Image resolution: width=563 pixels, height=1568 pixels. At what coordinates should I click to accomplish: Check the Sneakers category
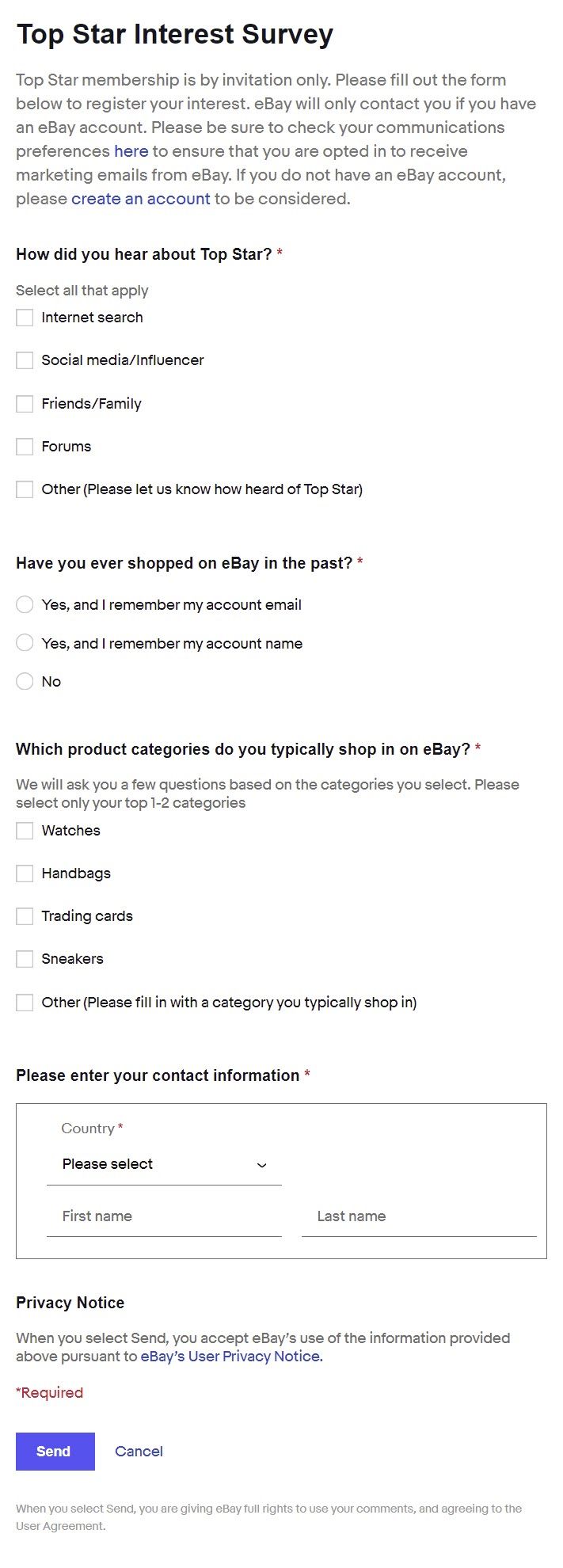pos(25,959)
